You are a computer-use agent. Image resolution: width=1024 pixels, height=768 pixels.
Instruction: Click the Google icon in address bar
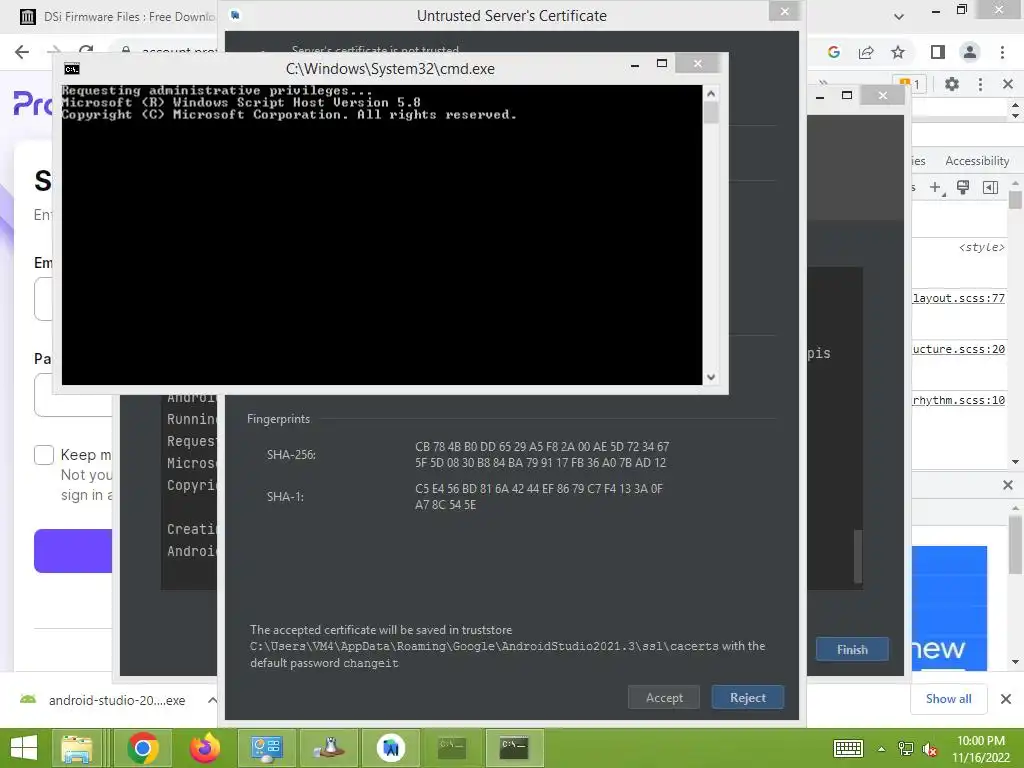click(833, 52)
